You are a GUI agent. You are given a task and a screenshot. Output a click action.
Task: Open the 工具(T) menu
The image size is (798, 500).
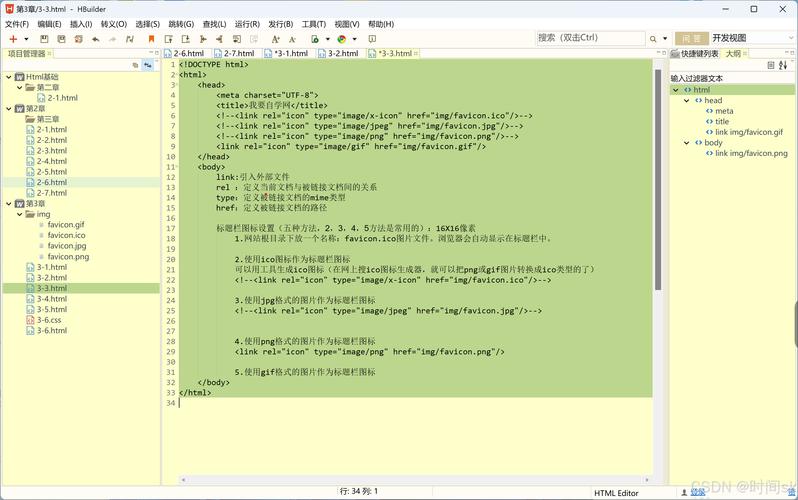[313, 24]
